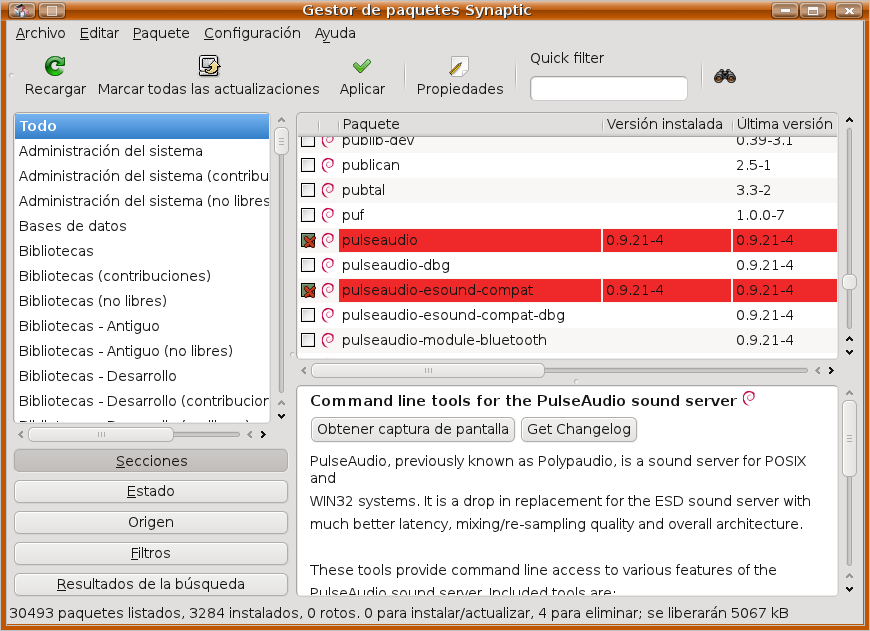Click the sections list horizontal scrollbar

(101, 435)
